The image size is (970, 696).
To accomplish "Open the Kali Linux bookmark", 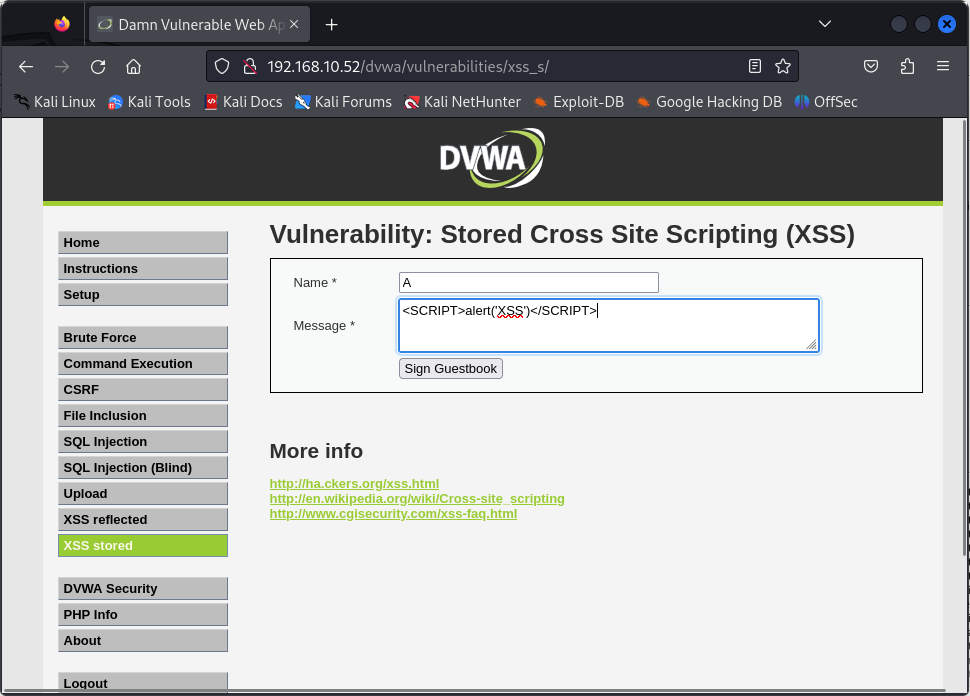I will click(x=55, y=102).
